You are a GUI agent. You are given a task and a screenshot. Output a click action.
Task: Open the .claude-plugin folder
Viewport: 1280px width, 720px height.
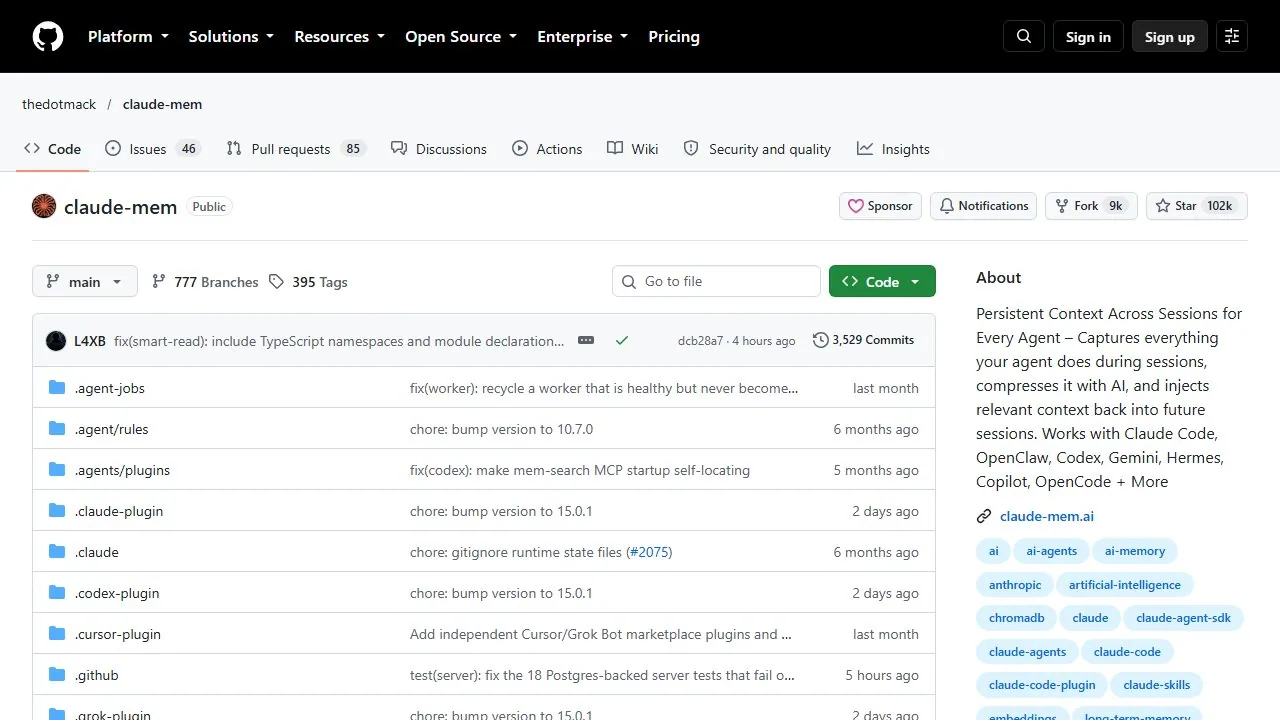coord(119,511)
